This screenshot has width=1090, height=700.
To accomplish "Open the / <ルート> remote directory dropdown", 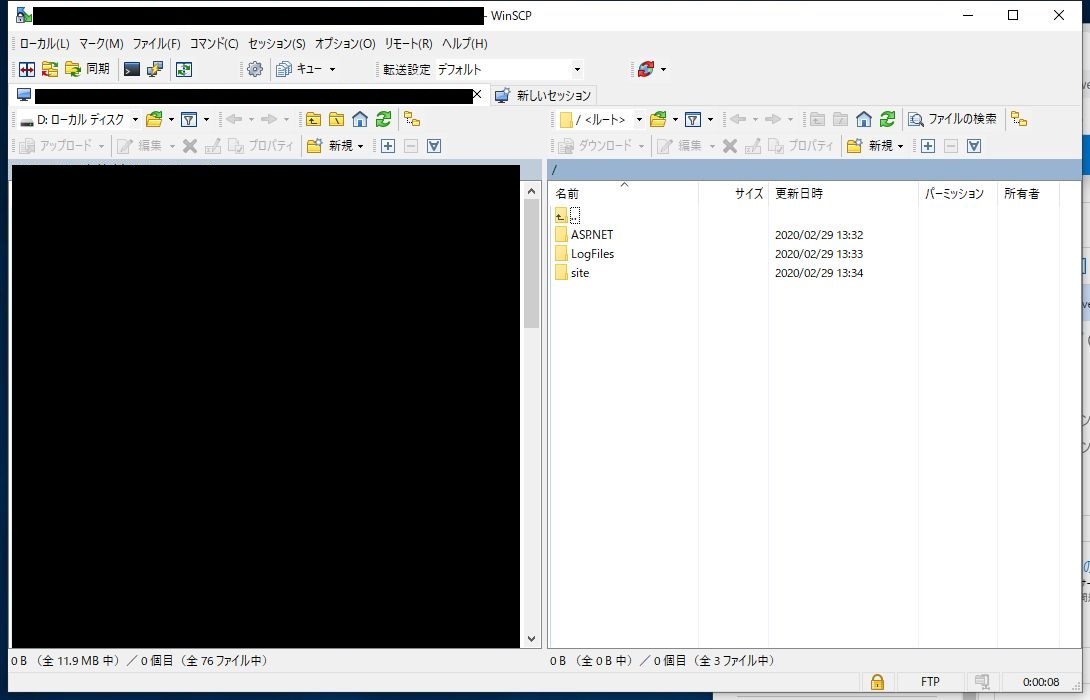I will [602, 120].
